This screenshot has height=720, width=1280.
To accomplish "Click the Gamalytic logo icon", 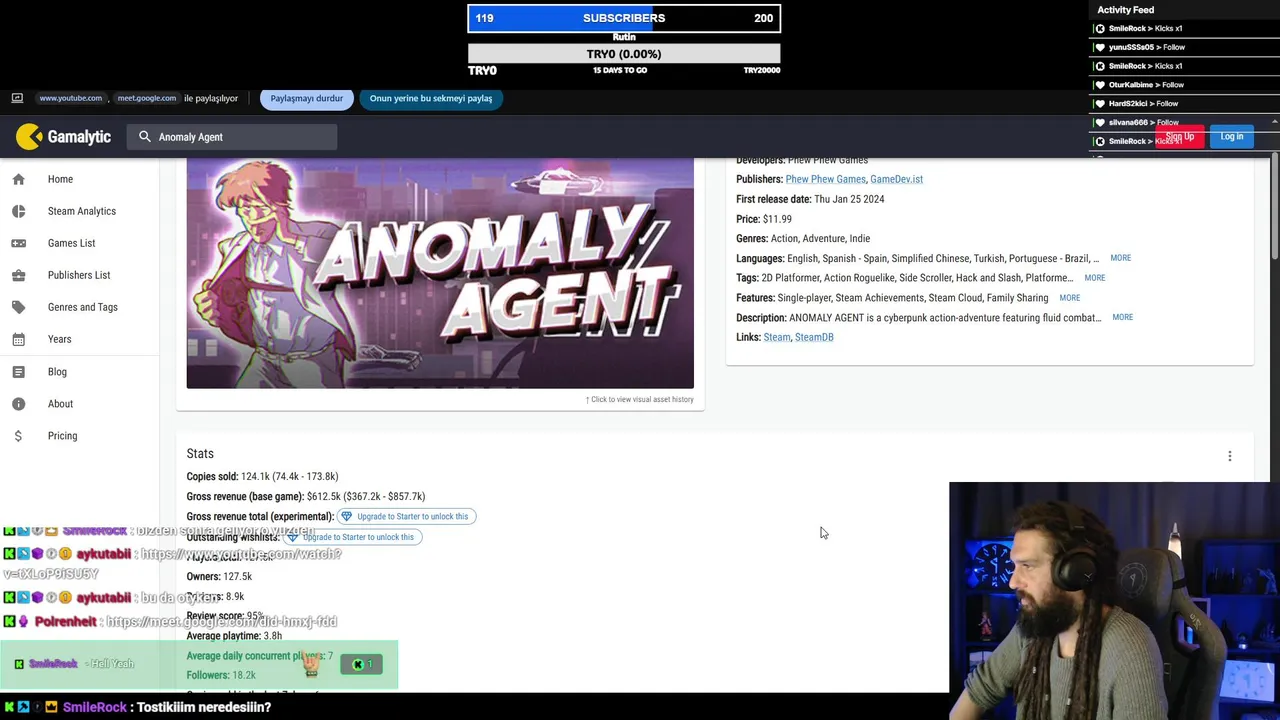I will pyautogui.click(x=30, y=136).
